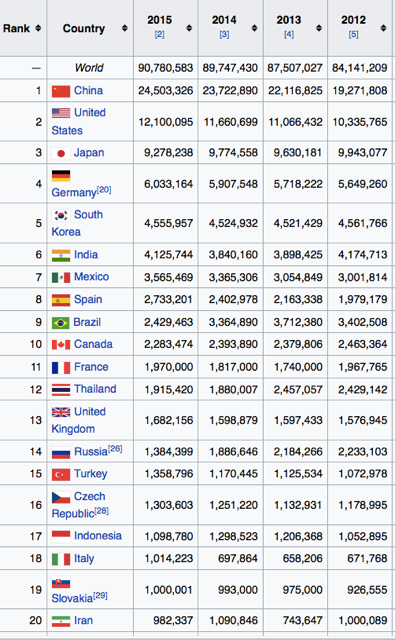Click the Russia flag icon
This screenshot has width=395, height=640.
(x=61, y=452)
